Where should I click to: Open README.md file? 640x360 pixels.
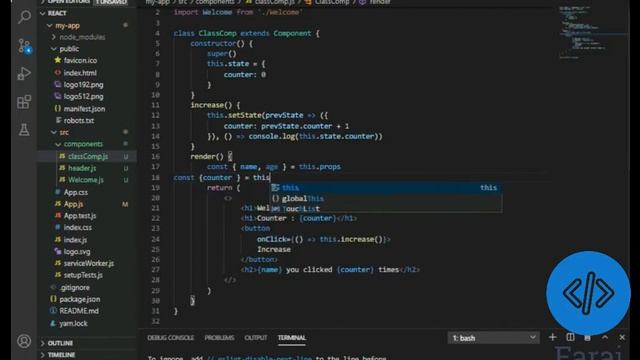coord(79,311)
